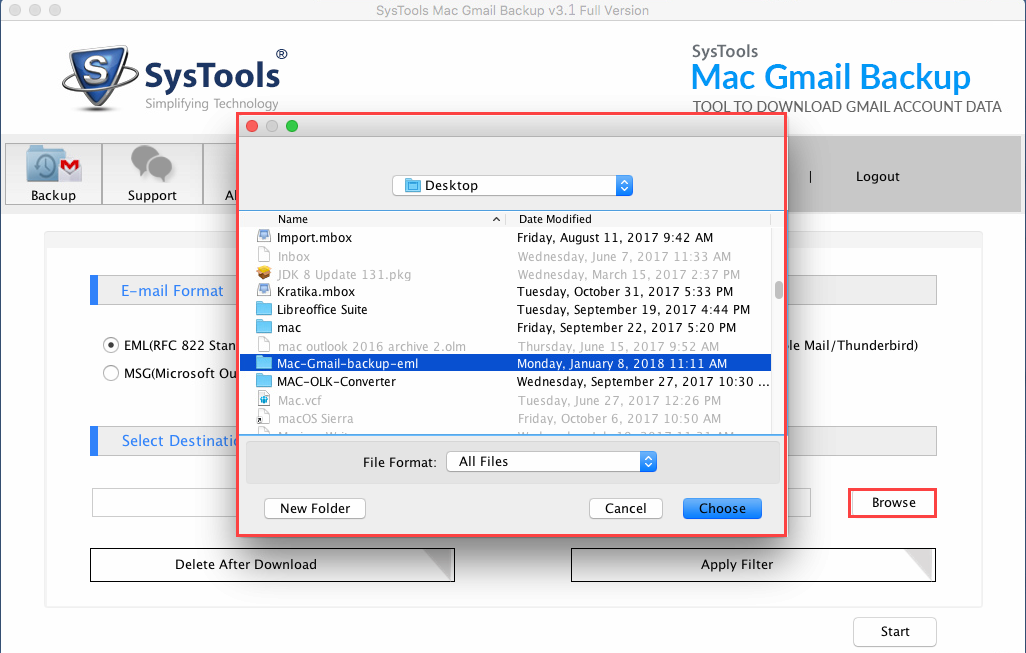Expand the Apply Filter panel
This screenshot has height=653, width=1026.
(x=753, y=565)
